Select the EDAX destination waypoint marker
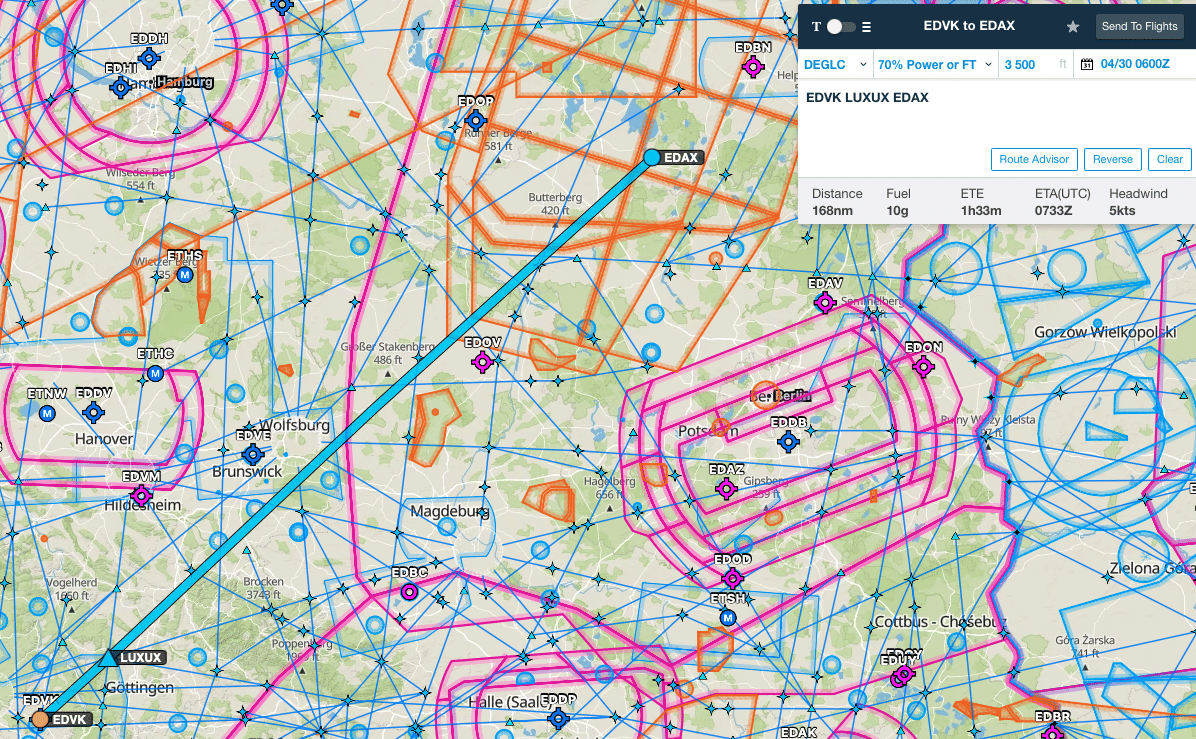Screen dimensions: 1196x739 652,157
